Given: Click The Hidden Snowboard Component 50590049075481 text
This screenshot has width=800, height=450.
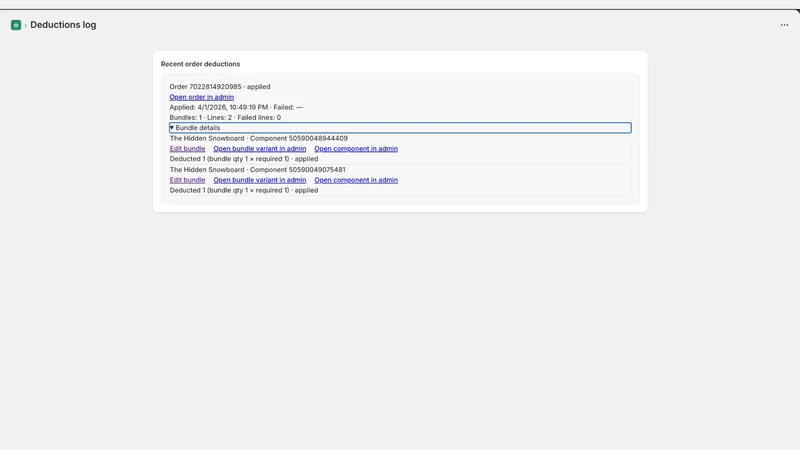Looking at the screenshot, I should coord(258,169).
